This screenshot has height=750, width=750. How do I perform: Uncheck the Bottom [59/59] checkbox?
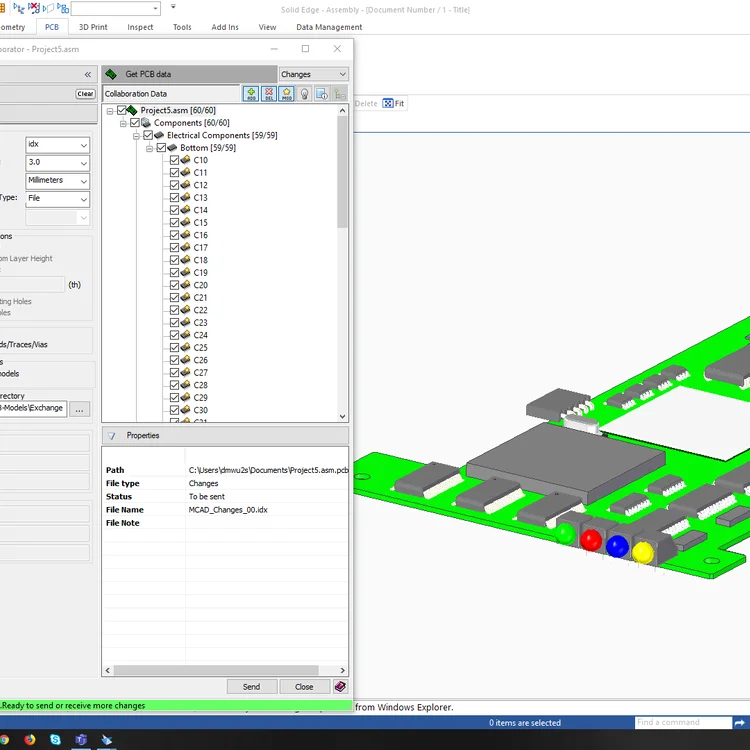tap(162, 148)
